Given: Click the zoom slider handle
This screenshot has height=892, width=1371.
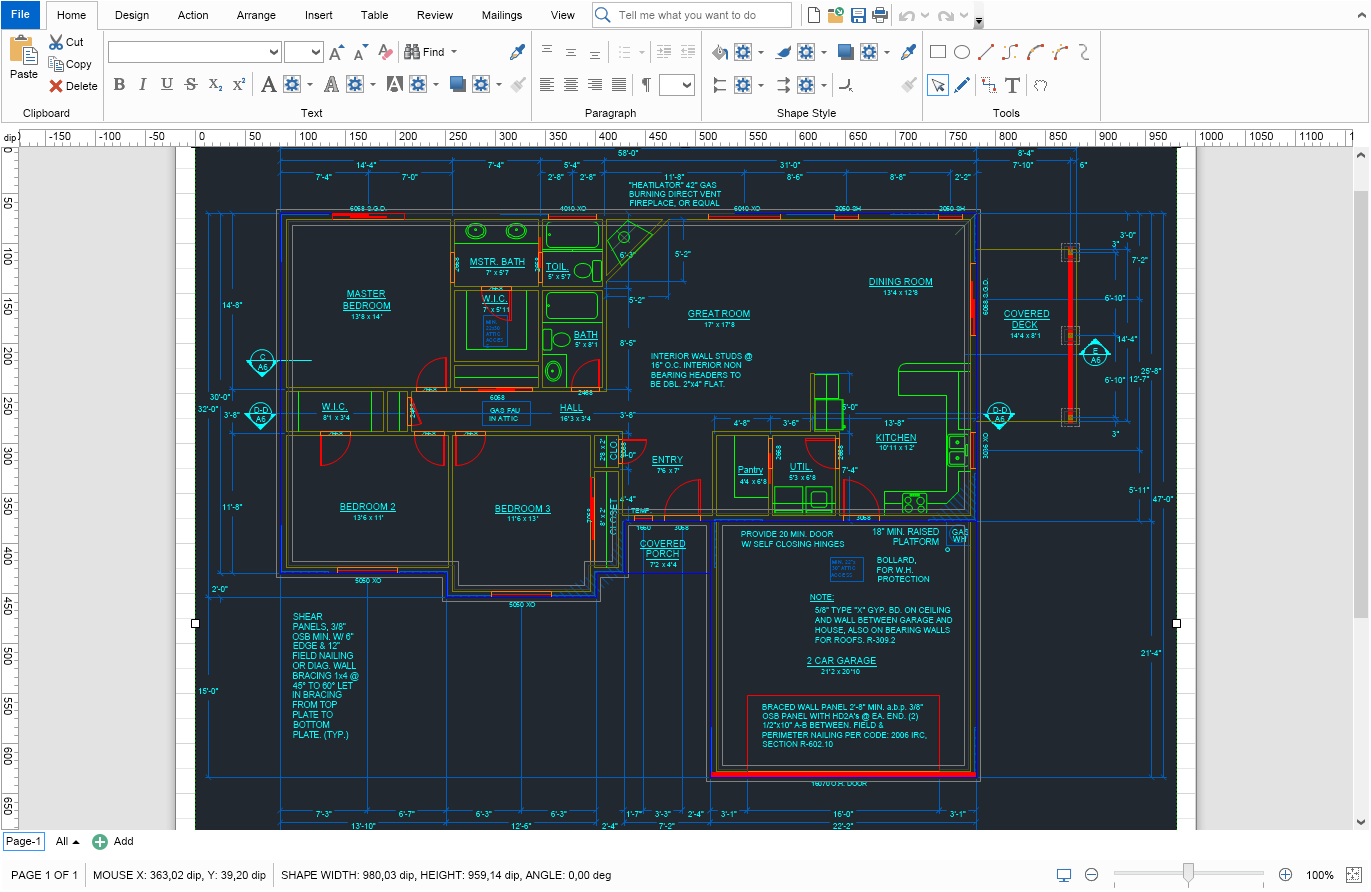Looking at the screenshot, I should pyautogui.click(x=1188, y=875).
